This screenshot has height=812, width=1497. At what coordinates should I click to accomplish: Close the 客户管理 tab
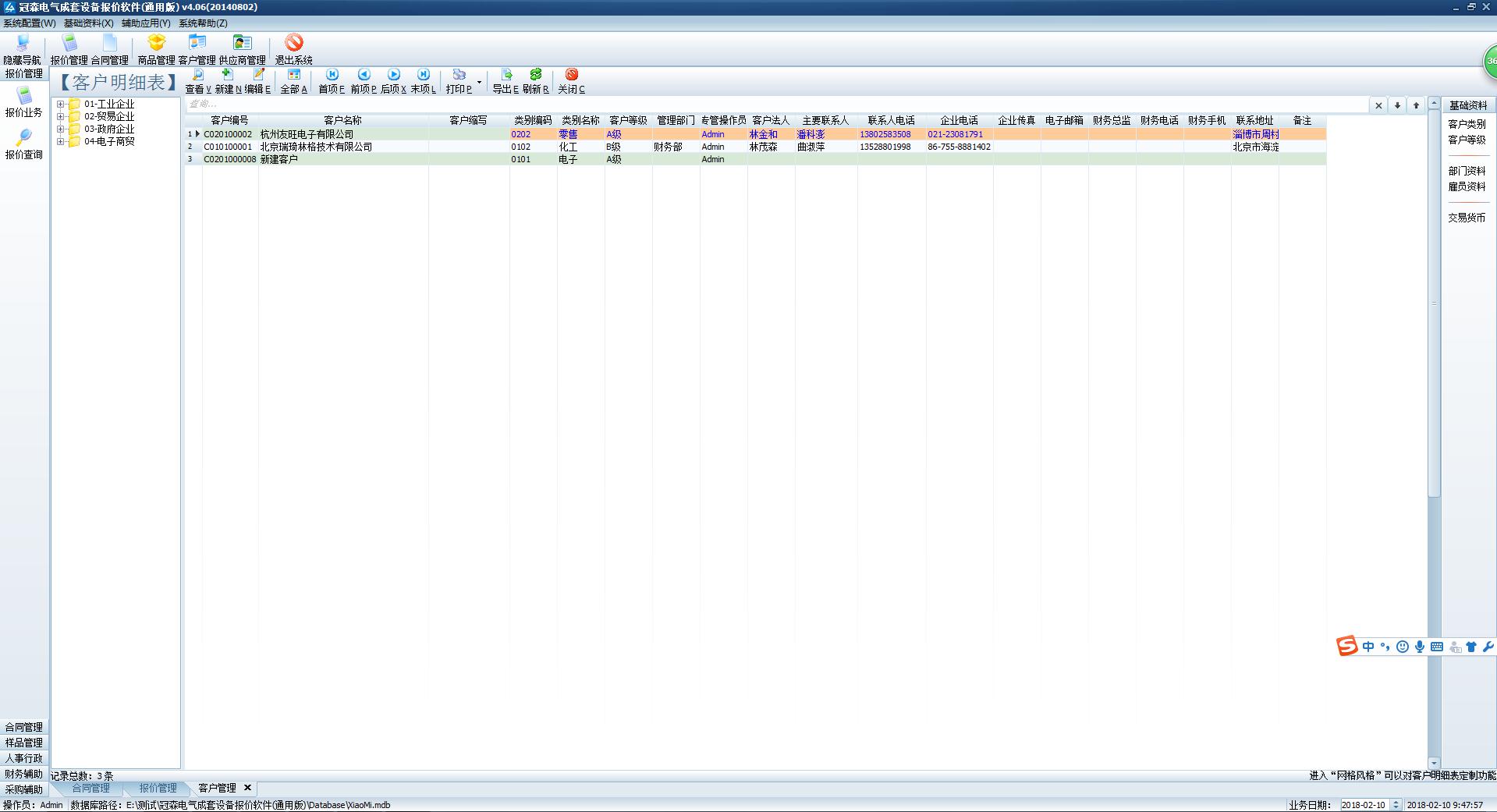point(248,788)
